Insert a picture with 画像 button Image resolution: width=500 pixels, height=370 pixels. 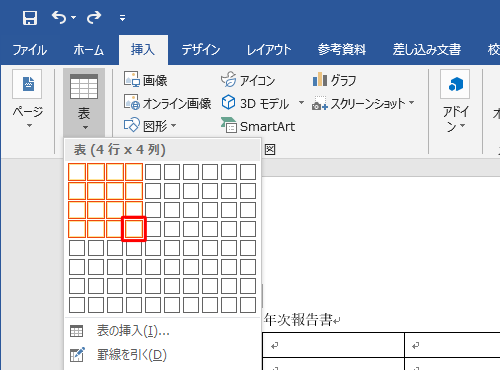pyautogui.click(x=145, y=80)
